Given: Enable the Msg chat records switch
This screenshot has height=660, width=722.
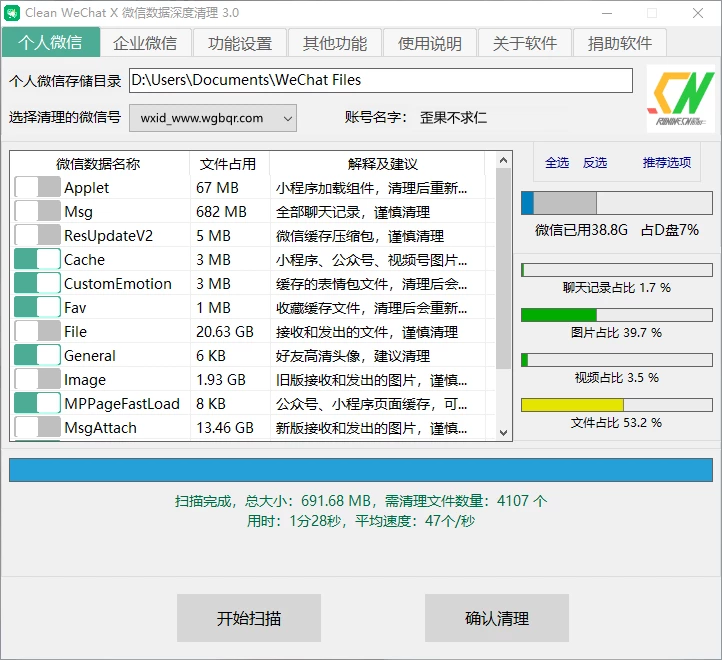Looking at the screenshot, I should tap(38, 211).
